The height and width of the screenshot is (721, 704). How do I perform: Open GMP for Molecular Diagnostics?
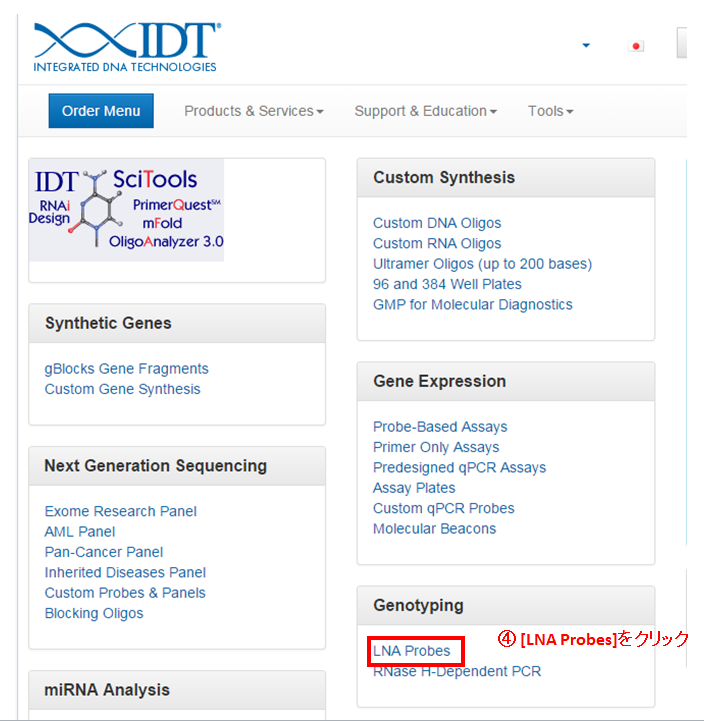click(x=473, y=304)
